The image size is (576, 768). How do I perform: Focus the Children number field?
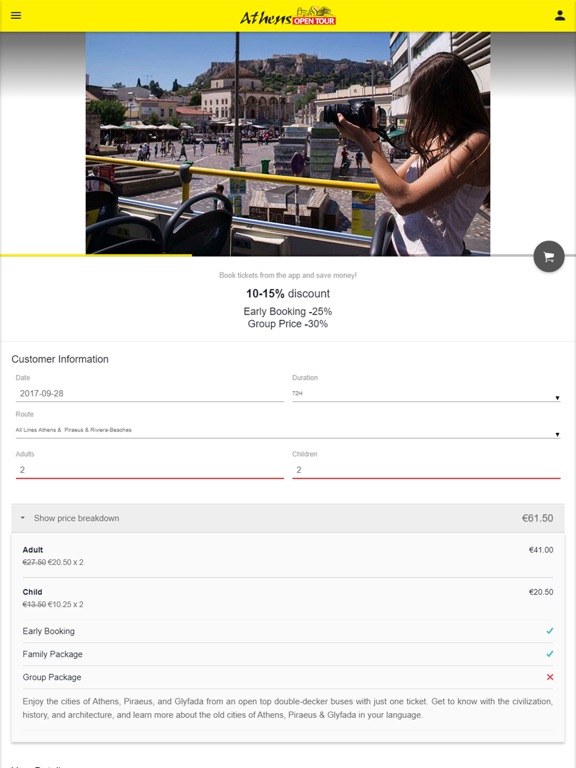click(x=426, y=470)
